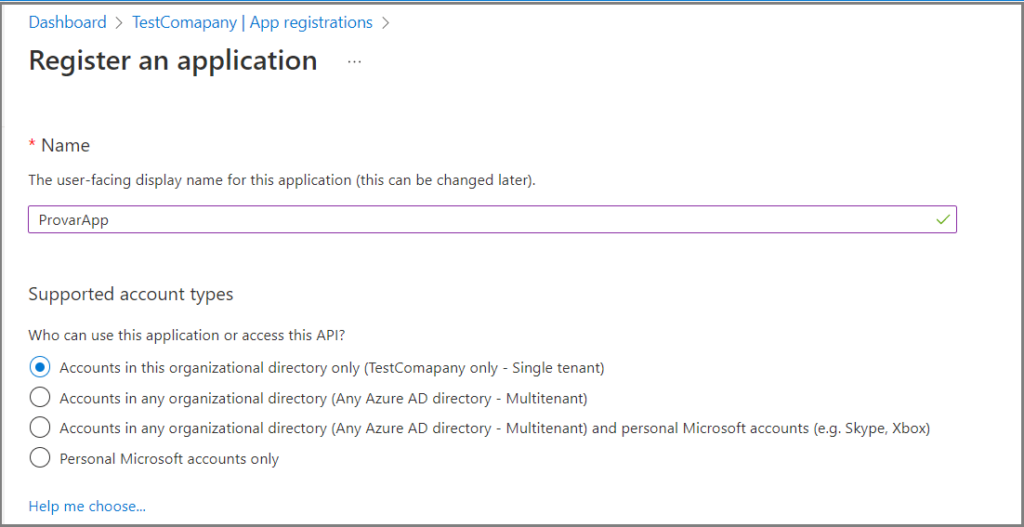This screenshot has height=527, width=1024.
Task: Click the green validation checkmark in Name field
Action: 942,219
